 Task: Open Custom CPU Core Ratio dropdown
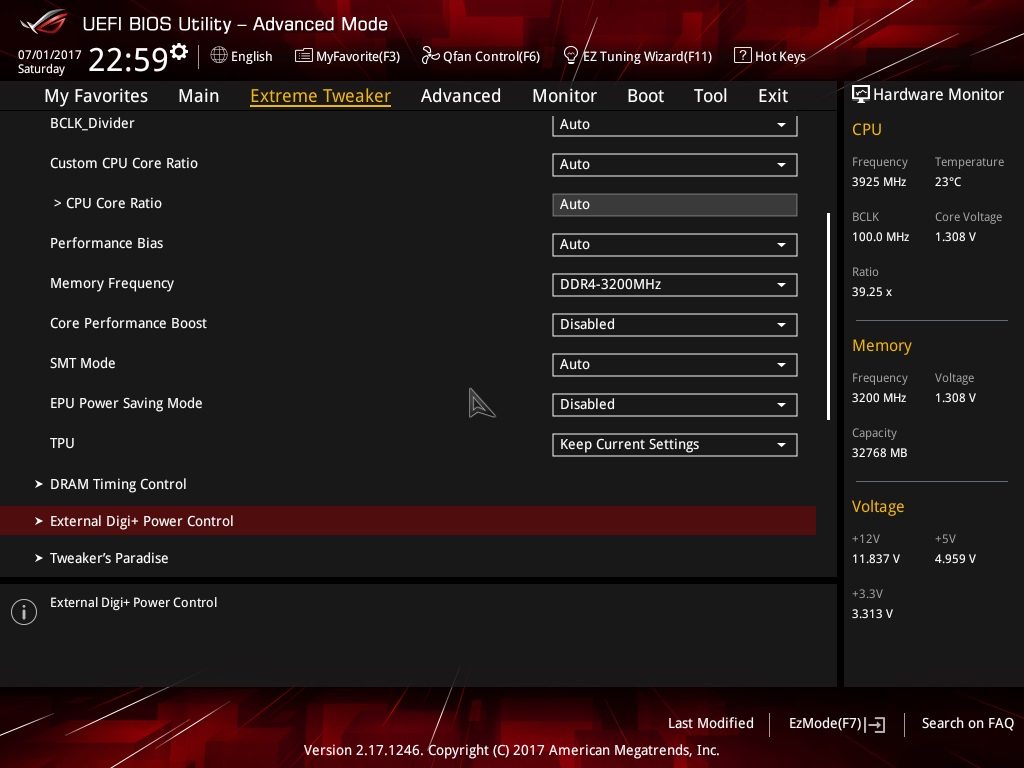675,165
